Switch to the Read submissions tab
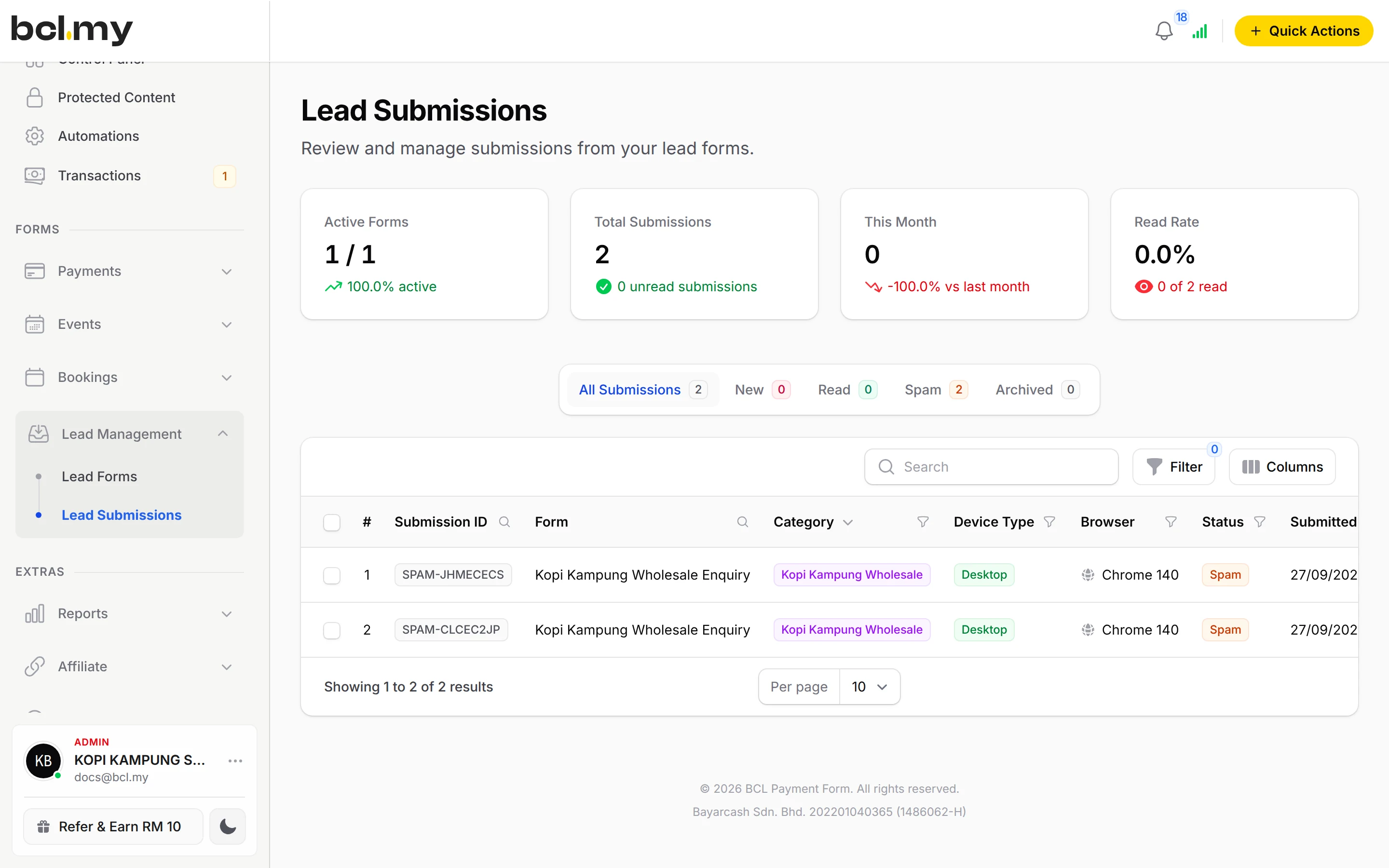 [847, 390]
